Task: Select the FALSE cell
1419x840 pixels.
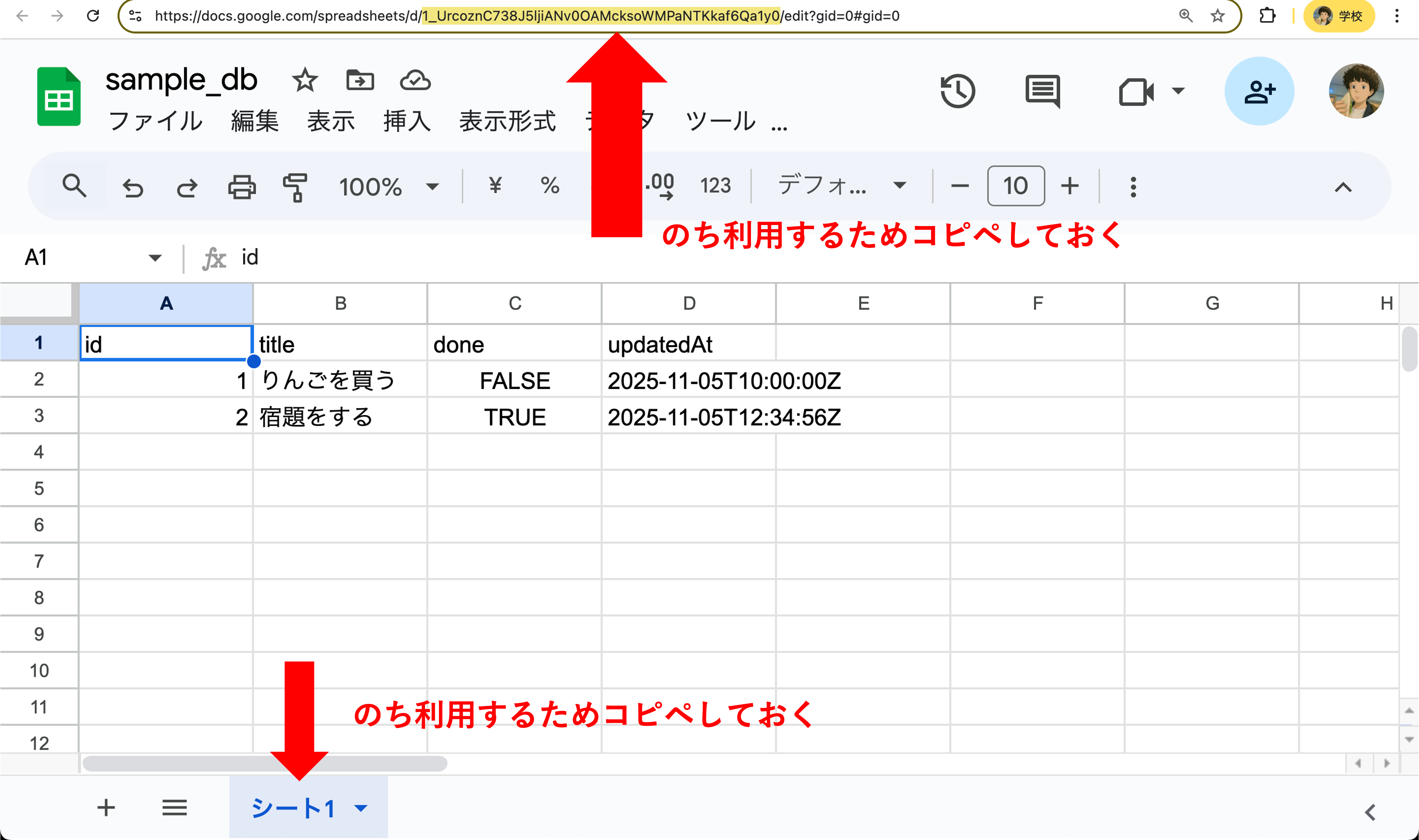Action: [515, 379]
